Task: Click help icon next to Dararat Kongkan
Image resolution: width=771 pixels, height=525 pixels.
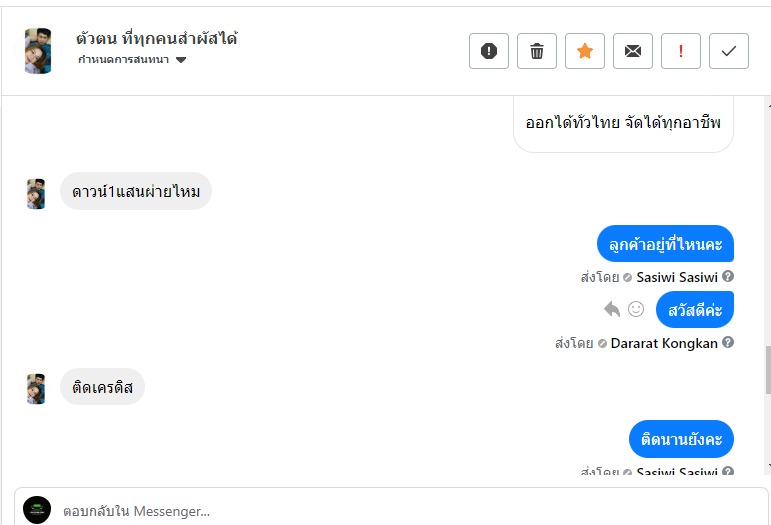Action: click(x=728, y=343)
